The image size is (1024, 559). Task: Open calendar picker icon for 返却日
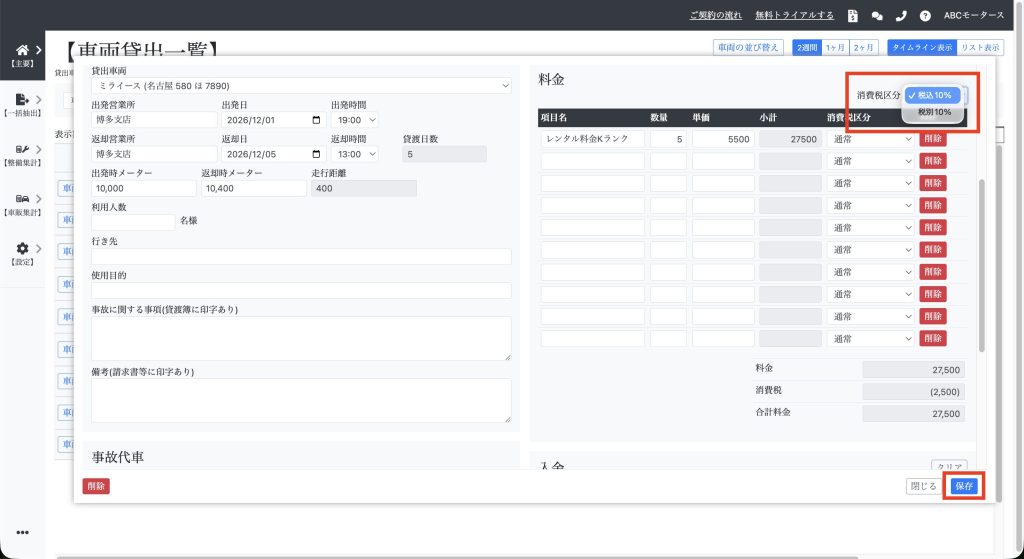[x=317, y=154]
